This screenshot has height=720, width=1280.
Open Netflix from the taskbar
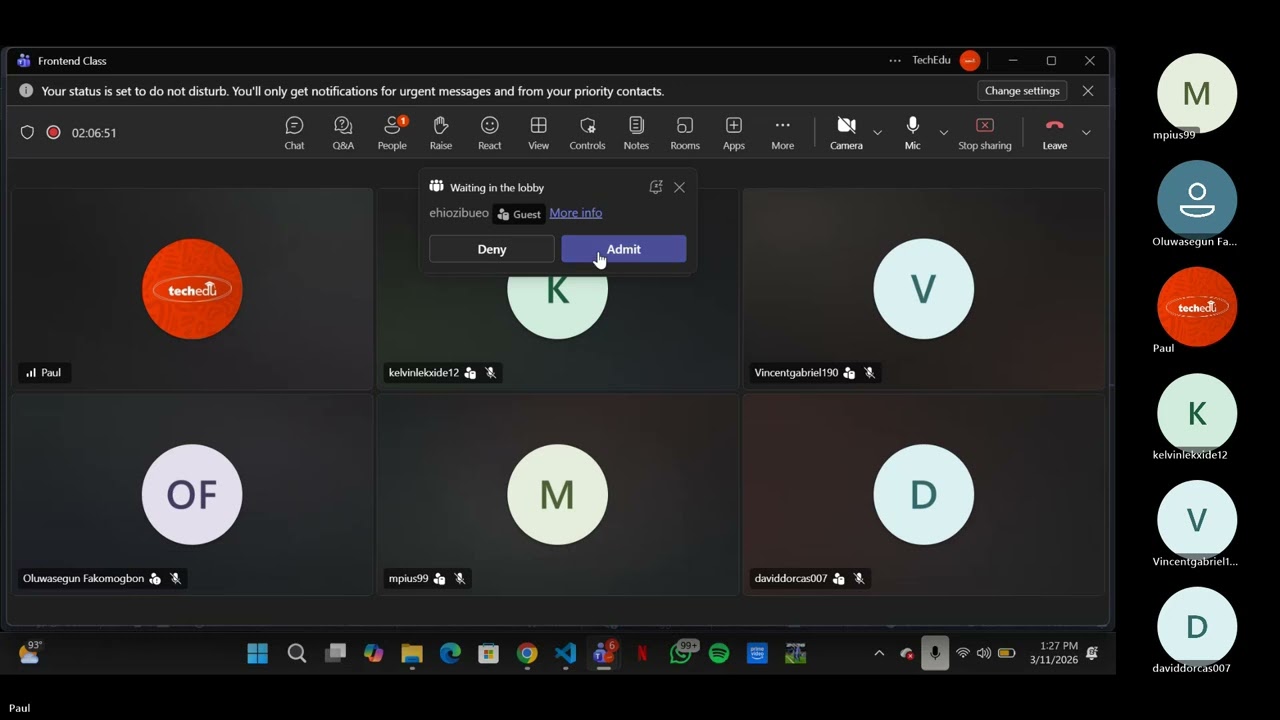click(x=642, y=654)
